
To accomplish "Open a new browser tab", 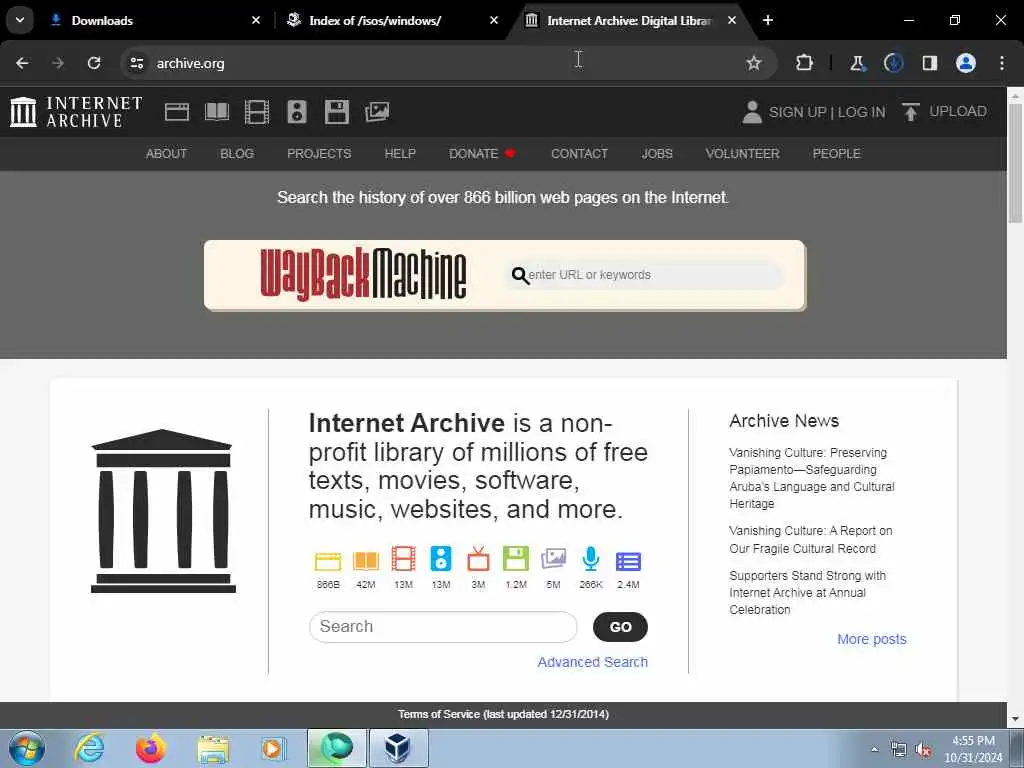I will (768, 20).
